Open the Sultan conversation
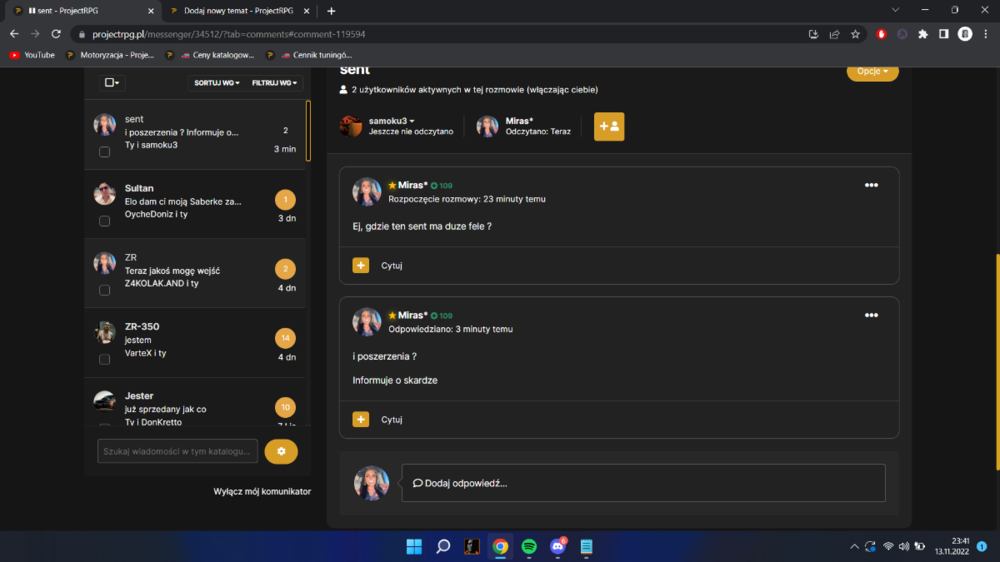This screenshot has height=562, width=1000. (195, 204)
